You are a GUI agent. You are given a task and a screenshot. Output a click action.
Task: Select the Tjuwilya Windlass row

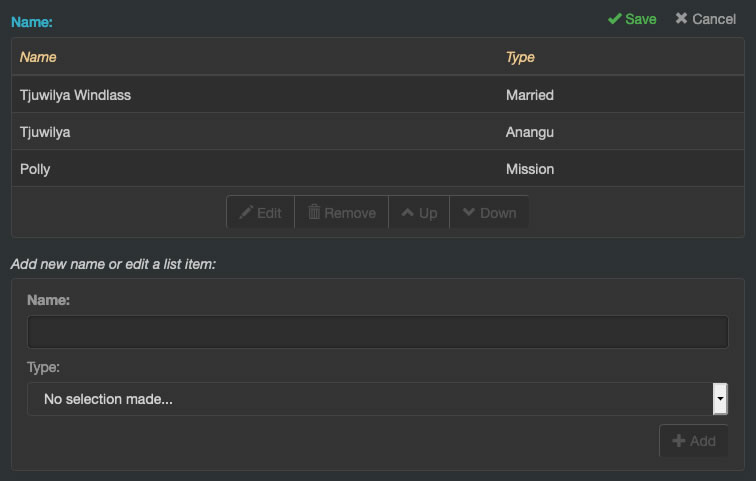tap(378, 94)
